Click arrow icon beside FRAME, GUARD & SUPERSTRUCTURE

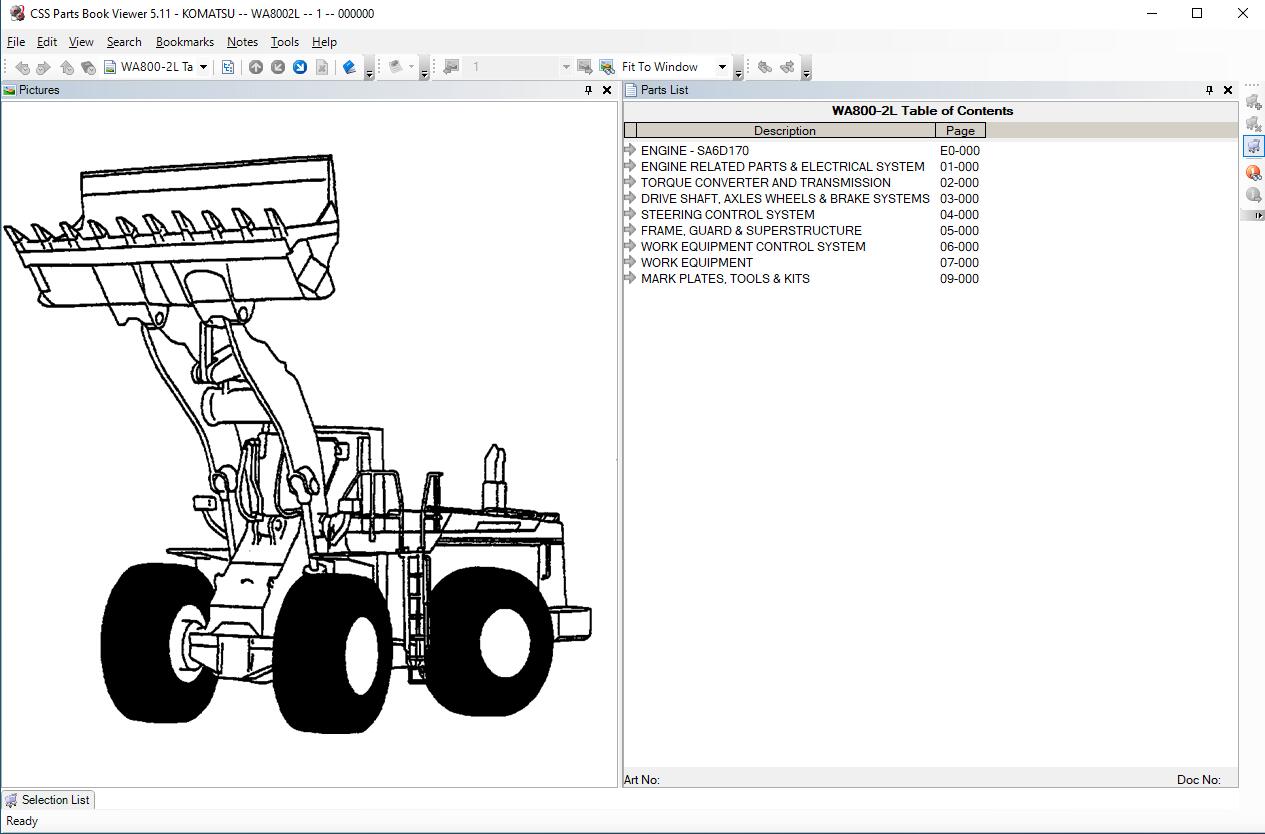630,230
